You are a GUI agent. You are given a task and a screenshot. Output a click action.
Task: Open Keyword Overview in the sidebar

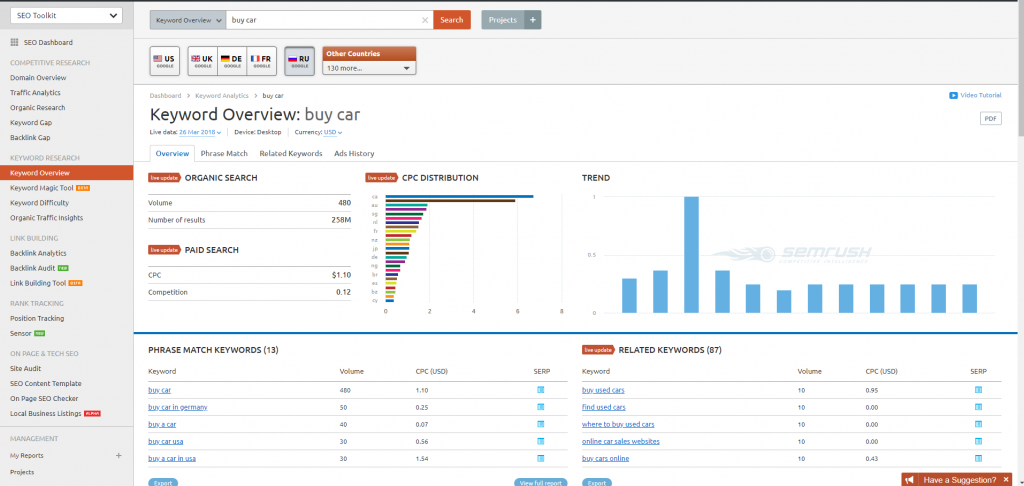[67, 173]
